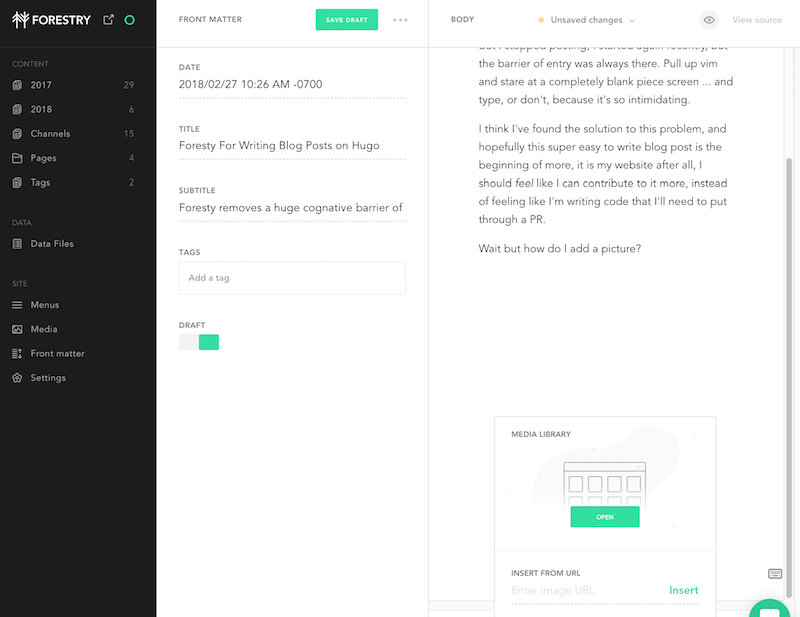Click the Pages folder icon
The width and height of the screenshot is (800, 617).
[17, 158]
